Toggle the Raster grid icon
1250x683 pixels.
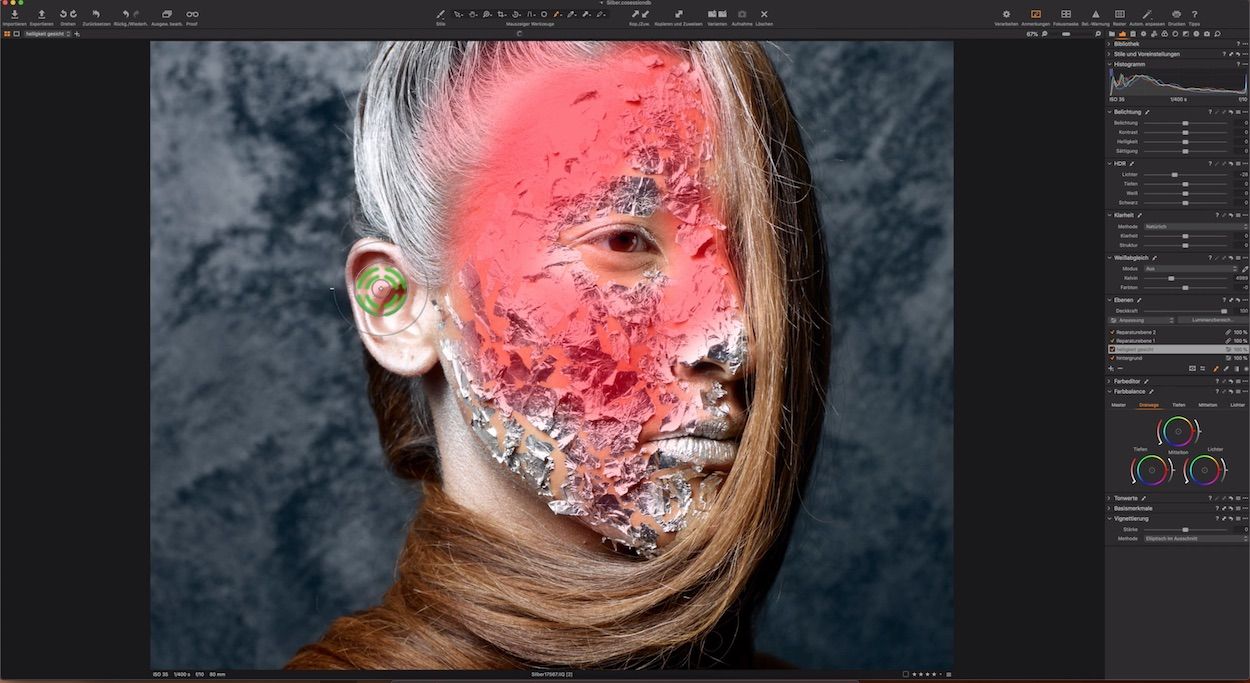[1119, 14]
